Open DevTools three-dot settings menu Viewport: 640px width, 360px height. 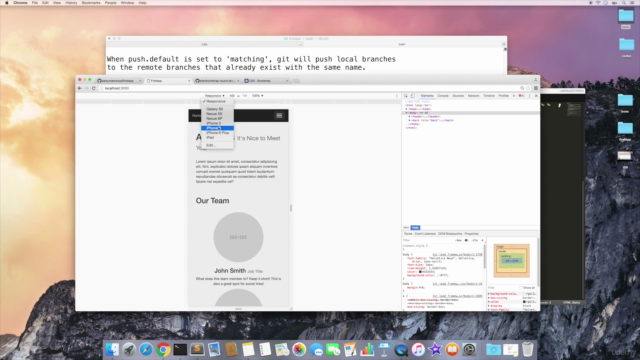(529, 96)
